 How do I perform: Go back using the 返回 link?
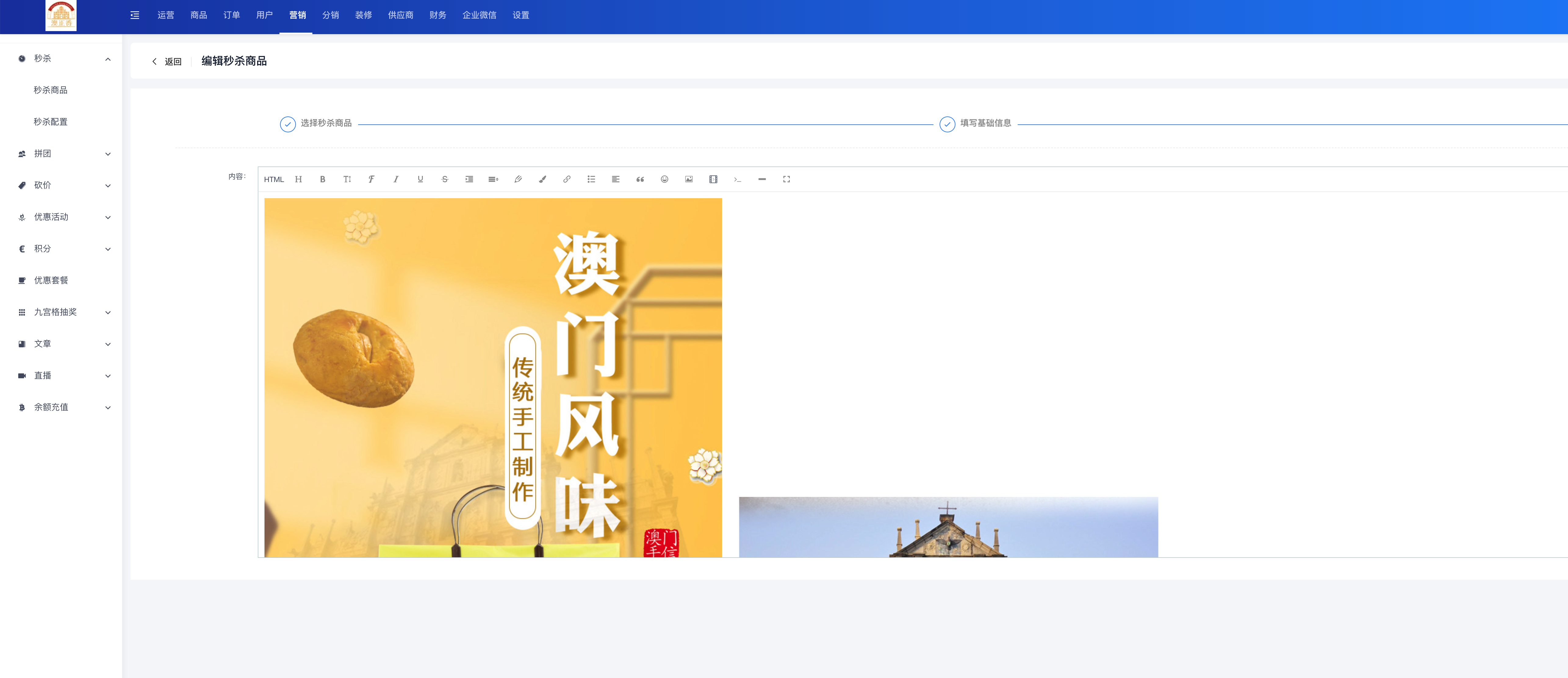click(167, 61)
